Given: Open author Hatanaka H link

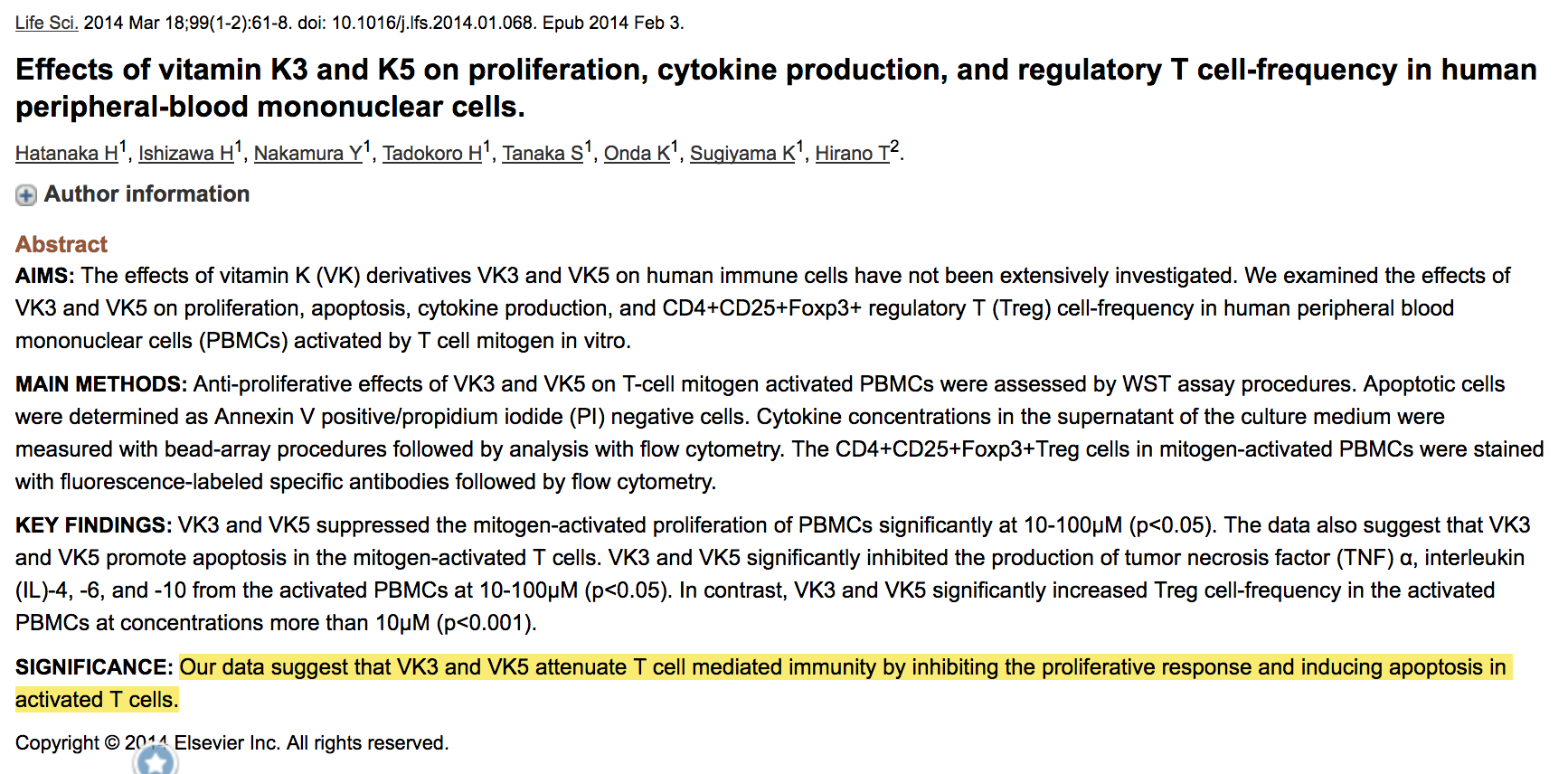Looking at the screenshot, I should click(x=66, y=154).
